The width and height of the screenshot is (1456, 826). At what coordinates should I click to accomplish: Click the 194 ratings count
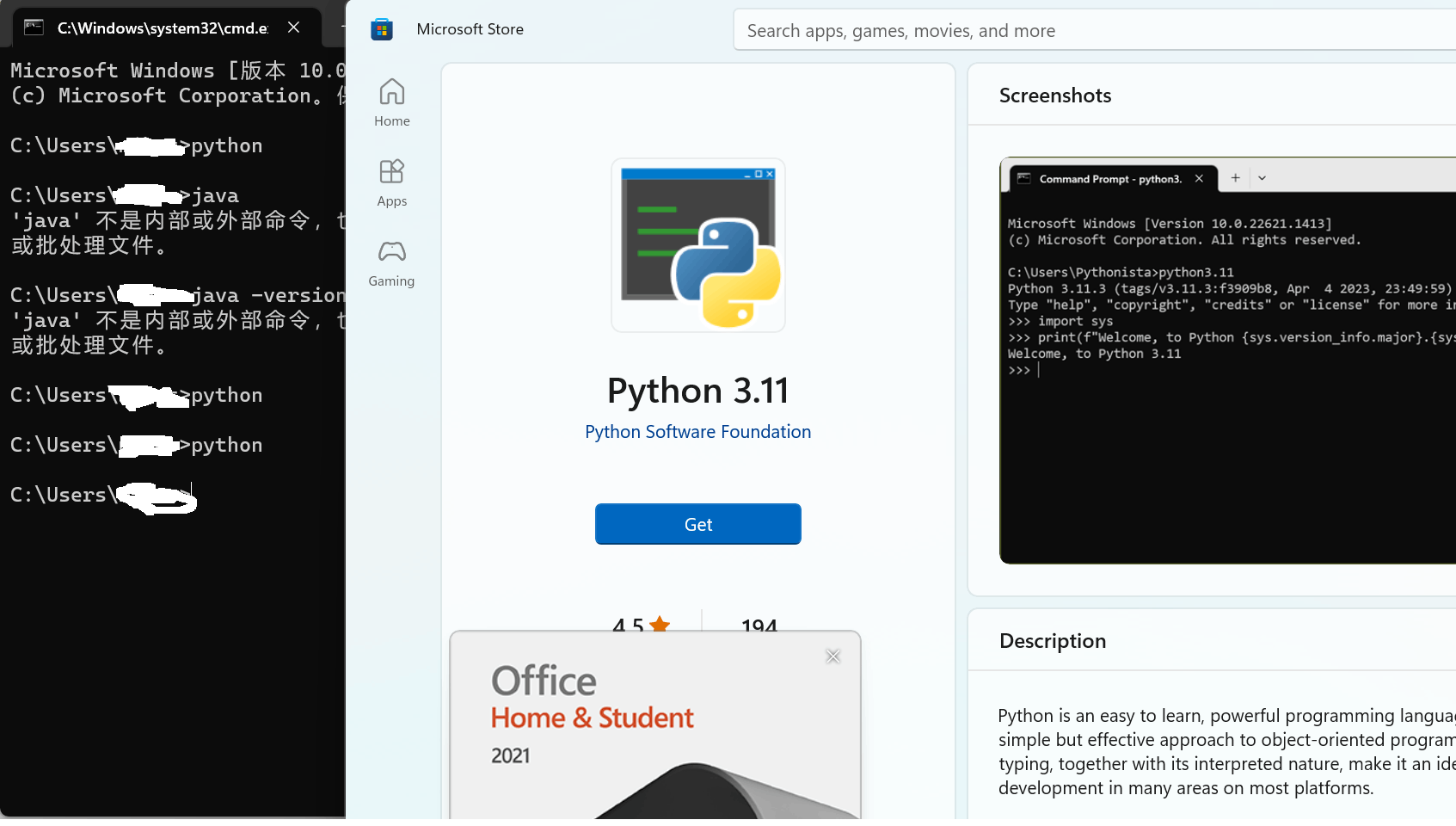759,625
